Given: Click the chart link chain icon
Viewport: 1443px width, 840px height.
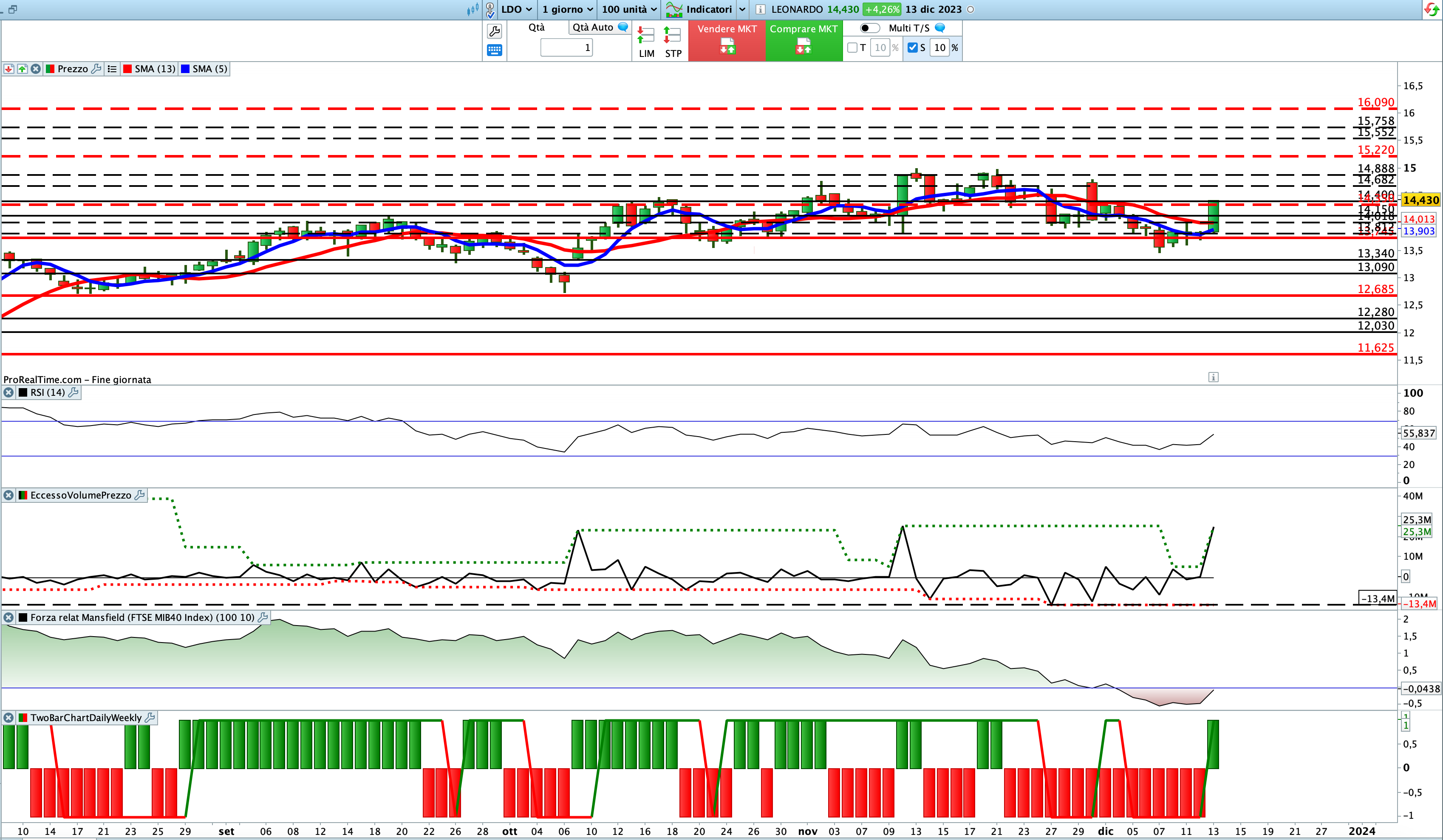Looking at the screenshot, I should [491, 10].
